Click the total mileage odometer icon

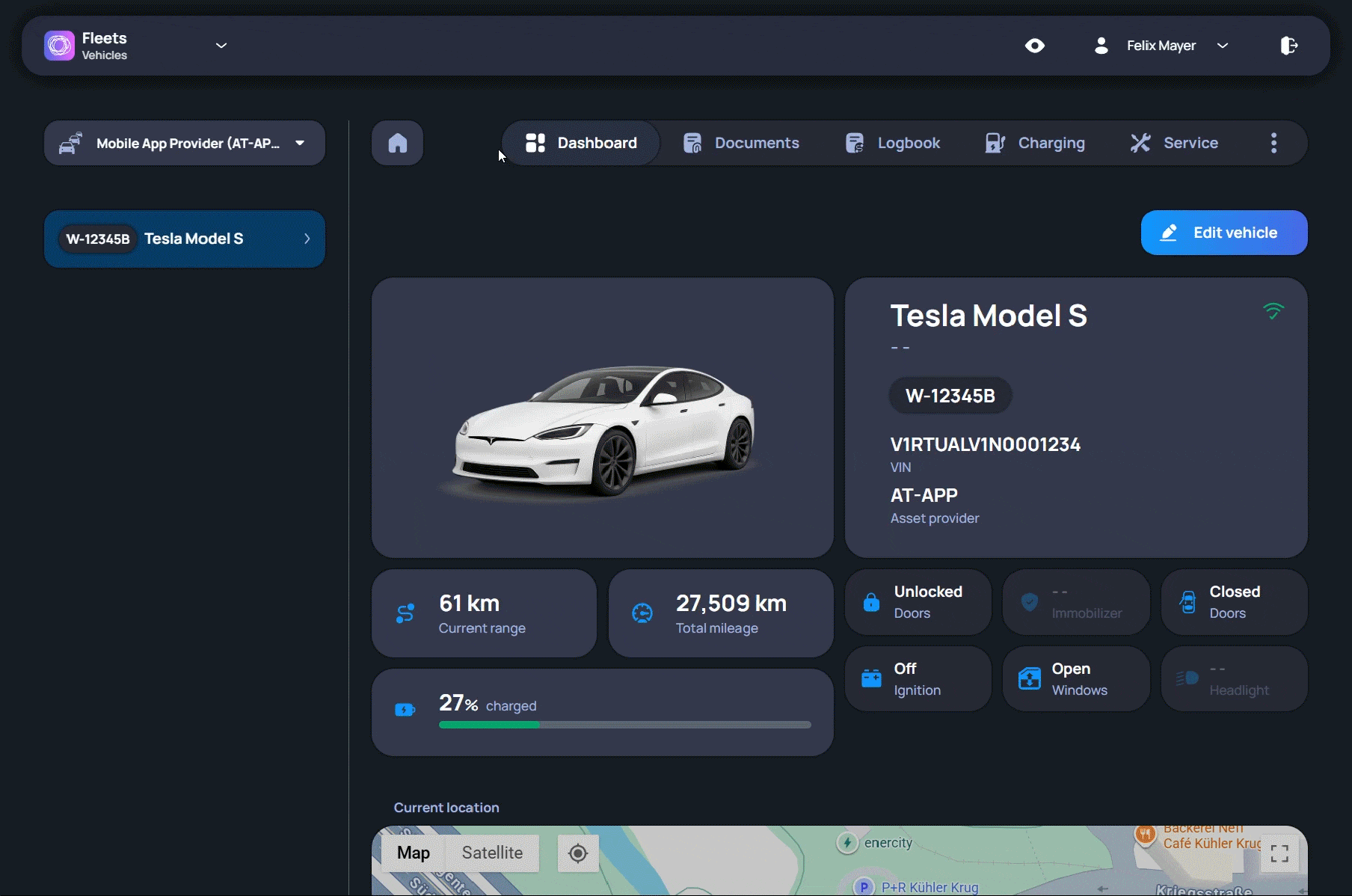[642, 613]
